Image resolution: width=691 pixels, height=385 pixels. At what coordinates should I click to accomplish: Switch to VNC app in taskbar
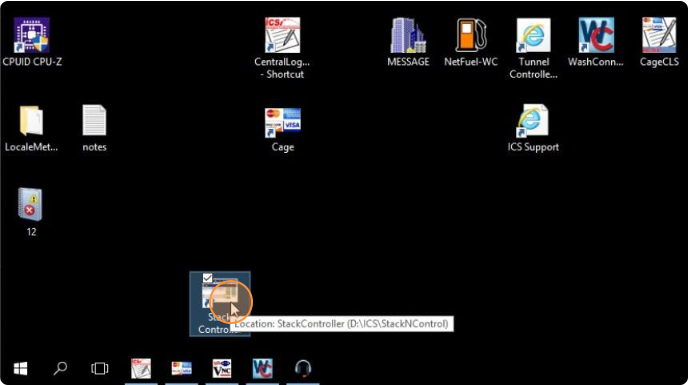coord(222,368)
